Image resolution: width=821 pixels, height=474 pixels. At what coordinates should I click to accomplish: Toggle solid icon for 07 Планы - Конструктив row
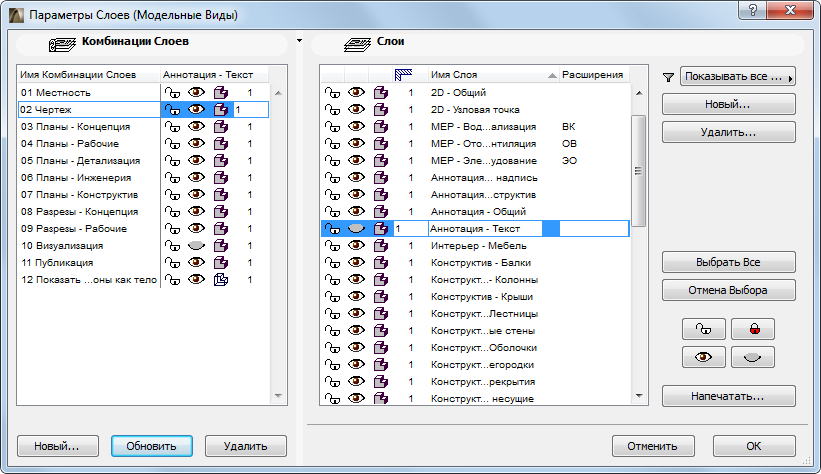(221, 195)
